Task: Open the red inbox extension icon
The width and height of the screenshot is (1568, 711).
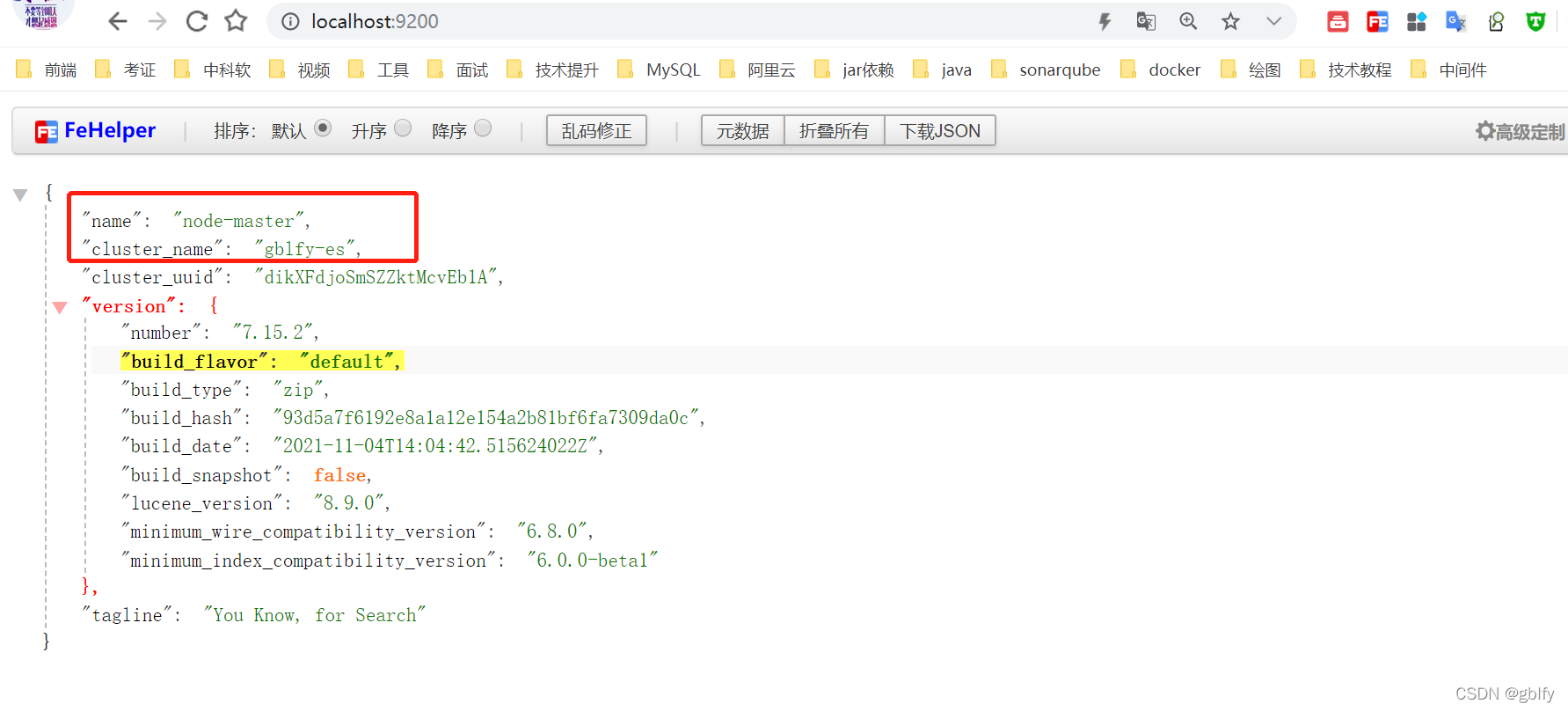Action: click(1338, 21)
